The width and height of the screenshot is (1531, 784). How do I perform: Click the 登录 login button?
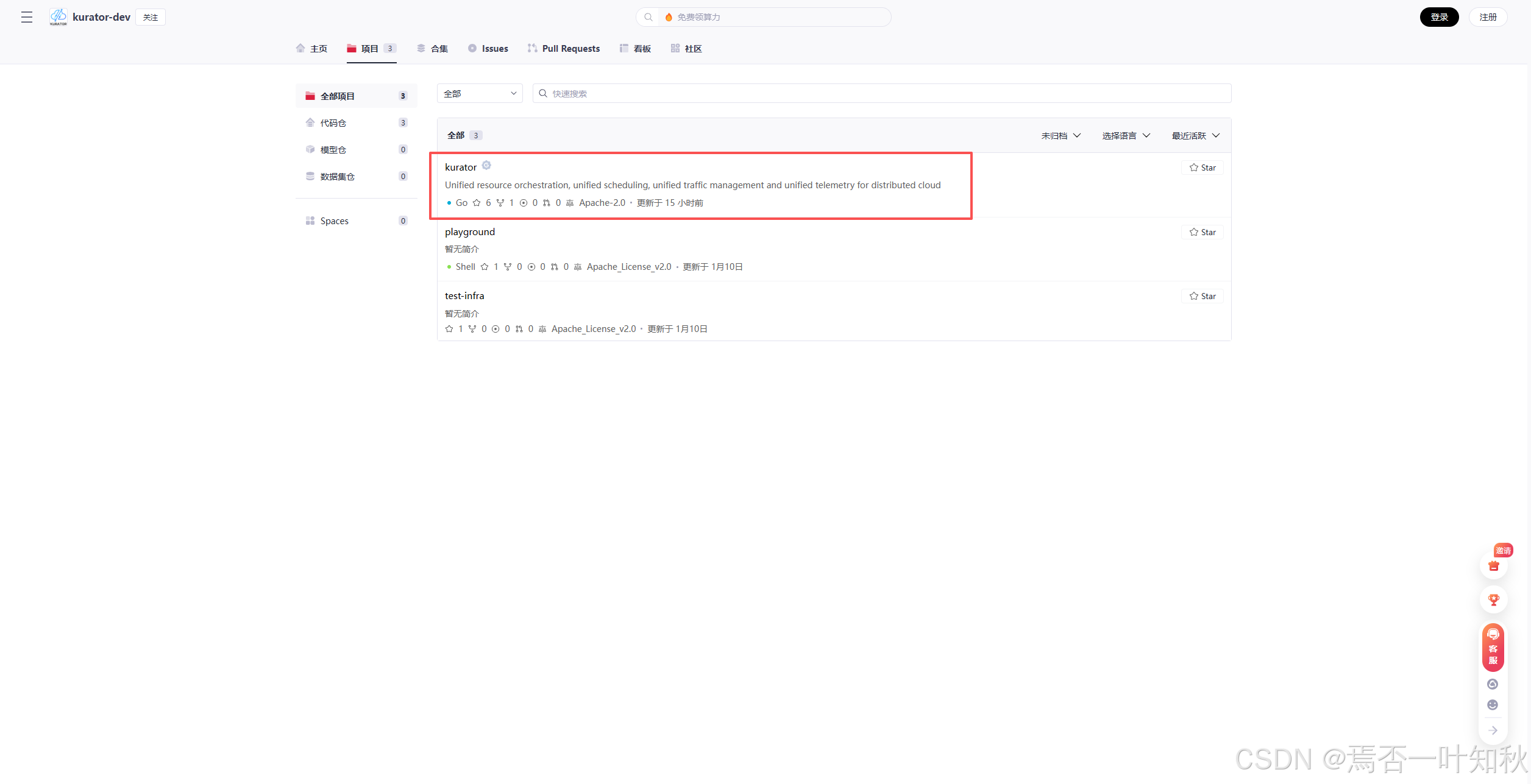[x=1439, y=17]
